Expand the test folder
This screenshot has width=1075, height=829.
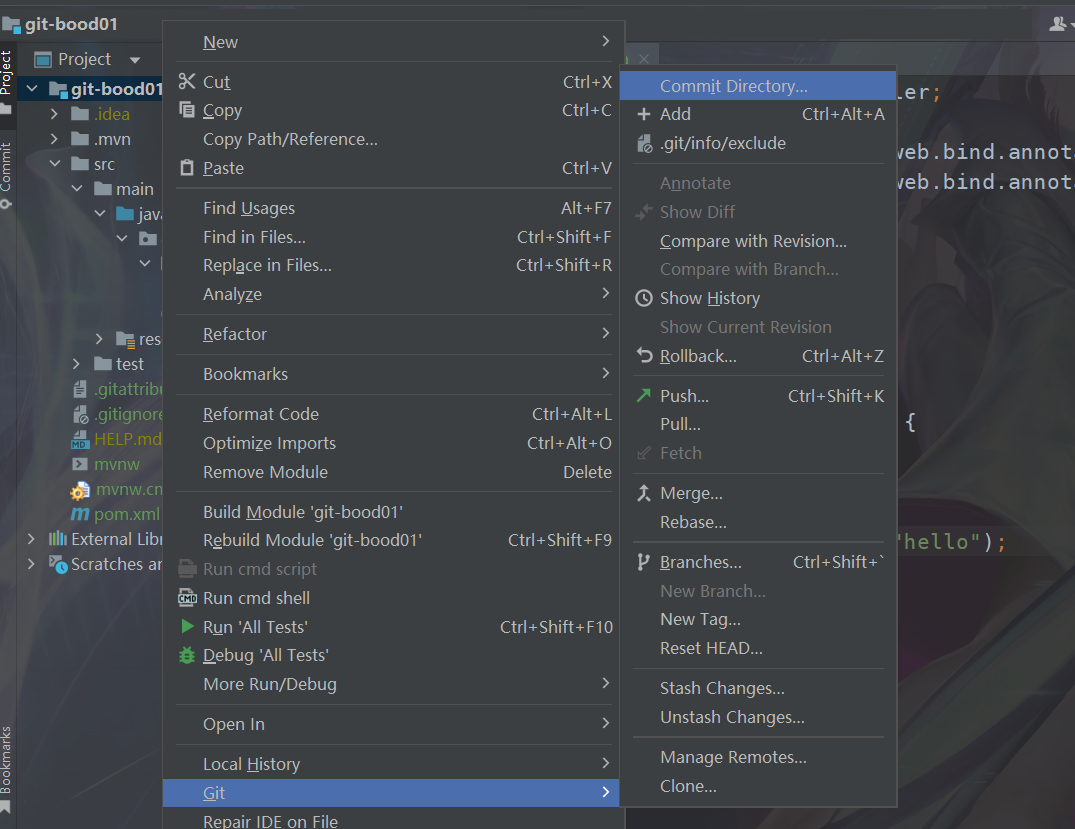point(77,363)
